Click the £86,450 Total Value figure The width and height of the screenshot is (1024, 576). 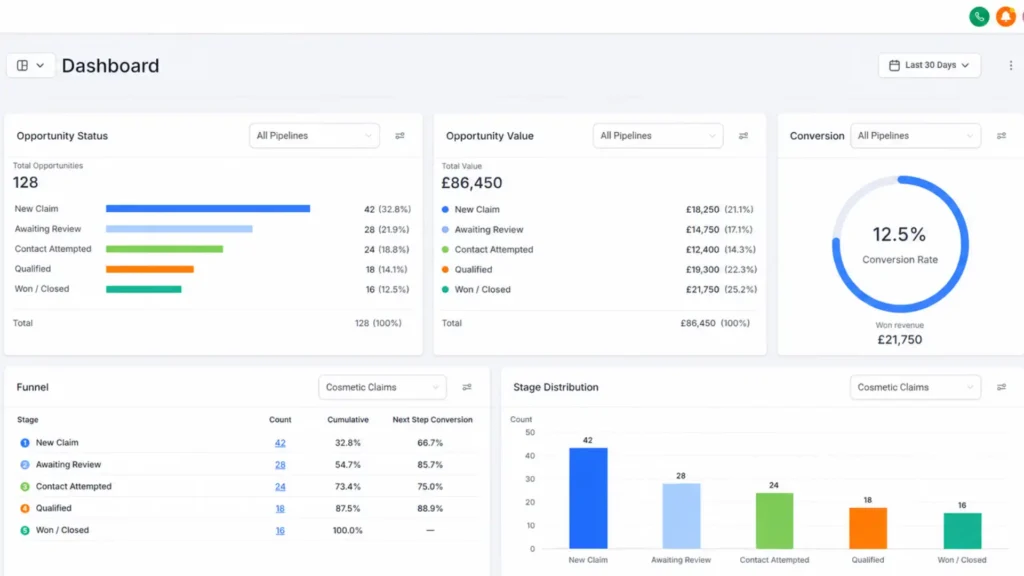[x=472, y=183]
